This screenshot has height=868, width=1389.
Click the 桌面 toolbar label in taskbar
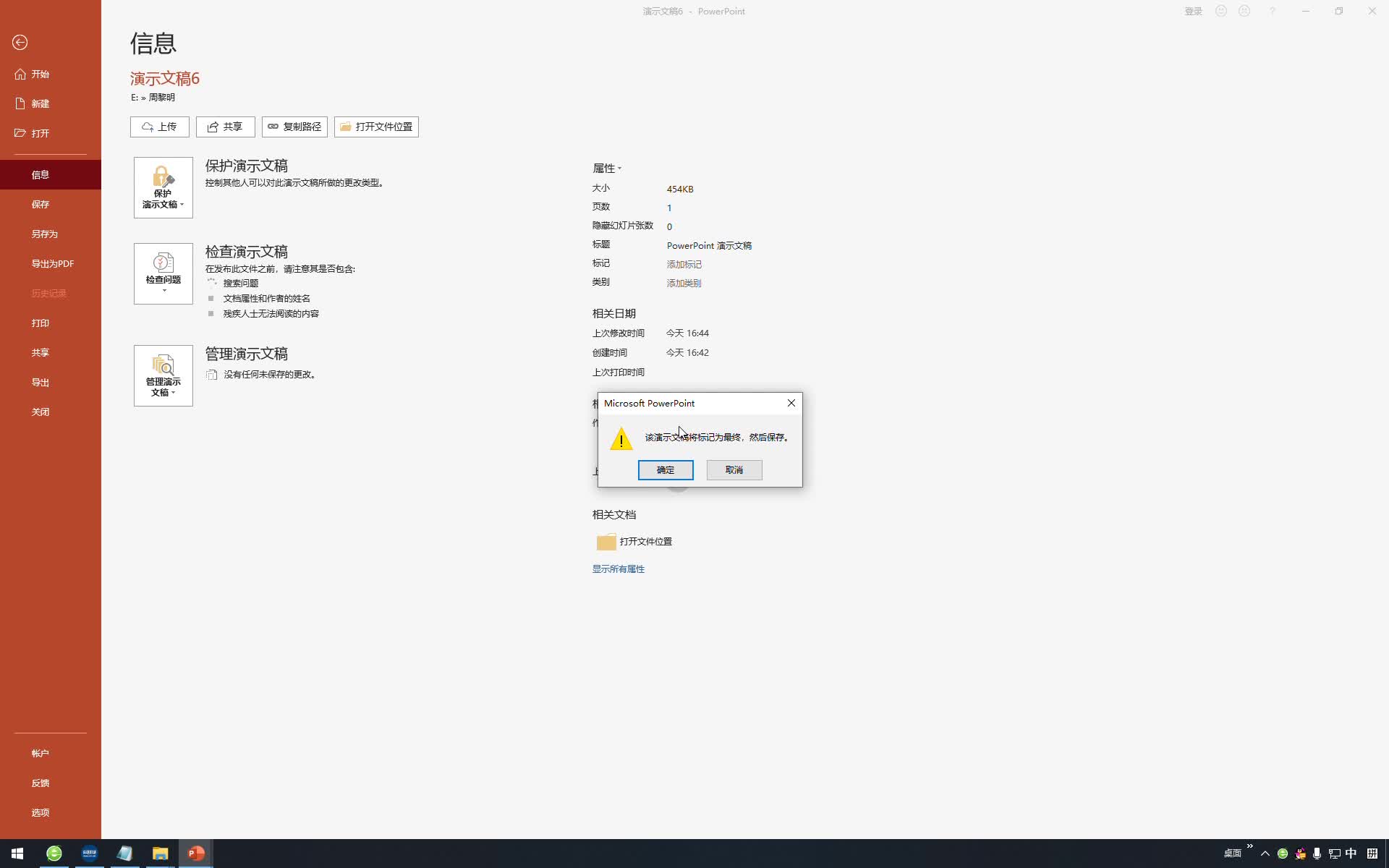[x=1233, y=854]
